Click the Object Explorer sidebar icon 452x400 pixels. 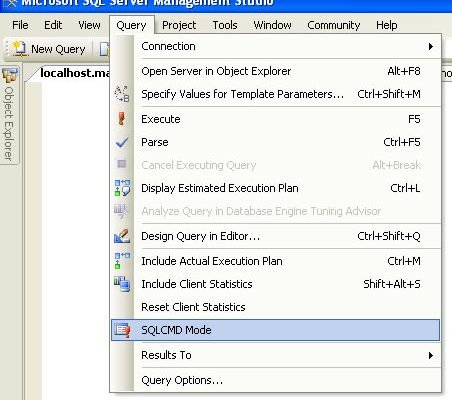tap(10, 75)
